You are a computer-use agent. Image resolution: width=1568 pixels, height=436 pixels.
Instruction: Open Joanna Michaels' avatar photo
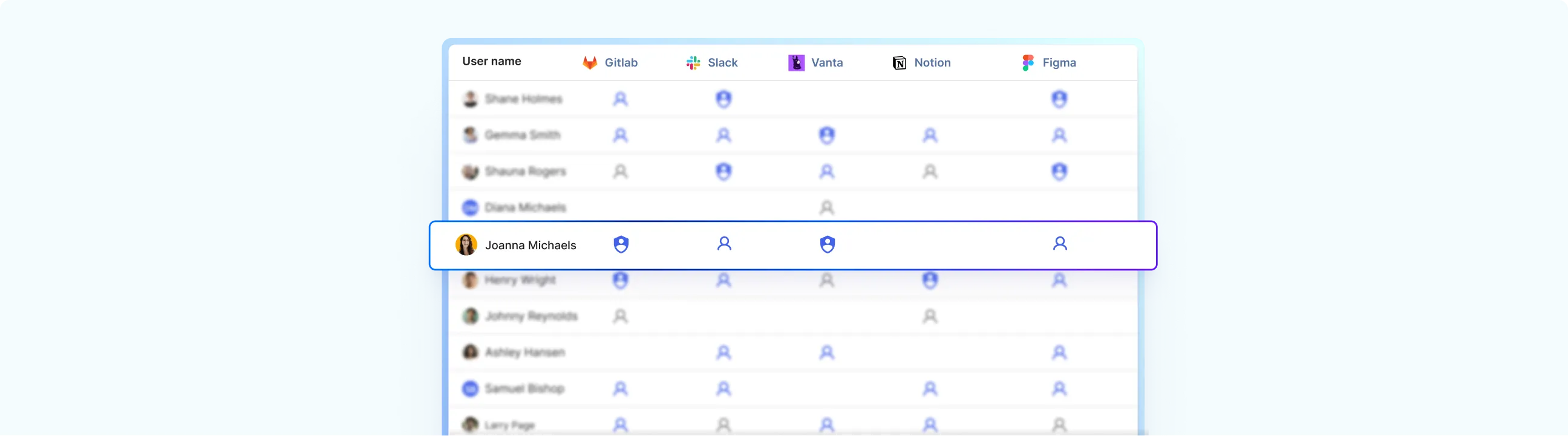(466, 245)
